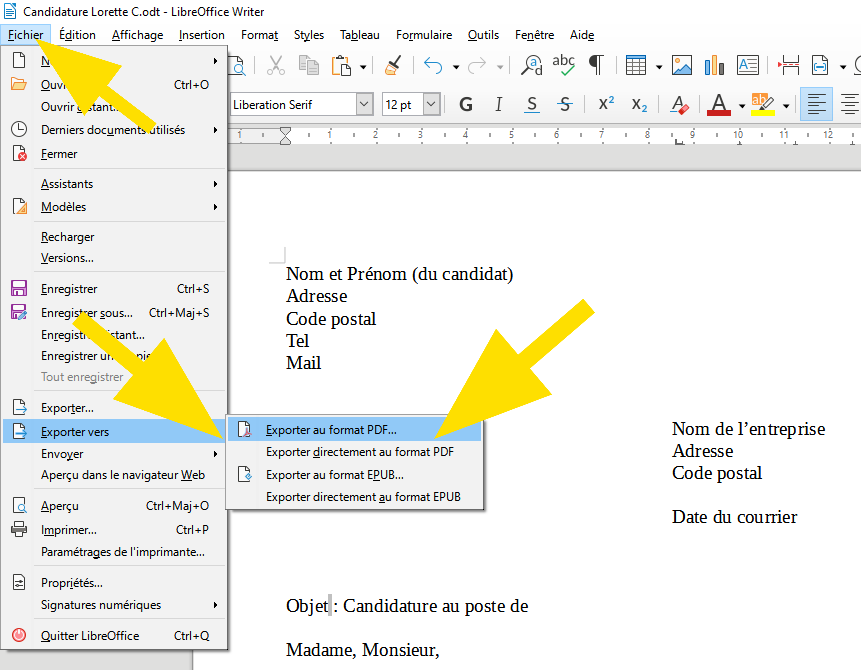
Task: Click the Clone formatting paintbrush icon
Action: click(393, 65)
